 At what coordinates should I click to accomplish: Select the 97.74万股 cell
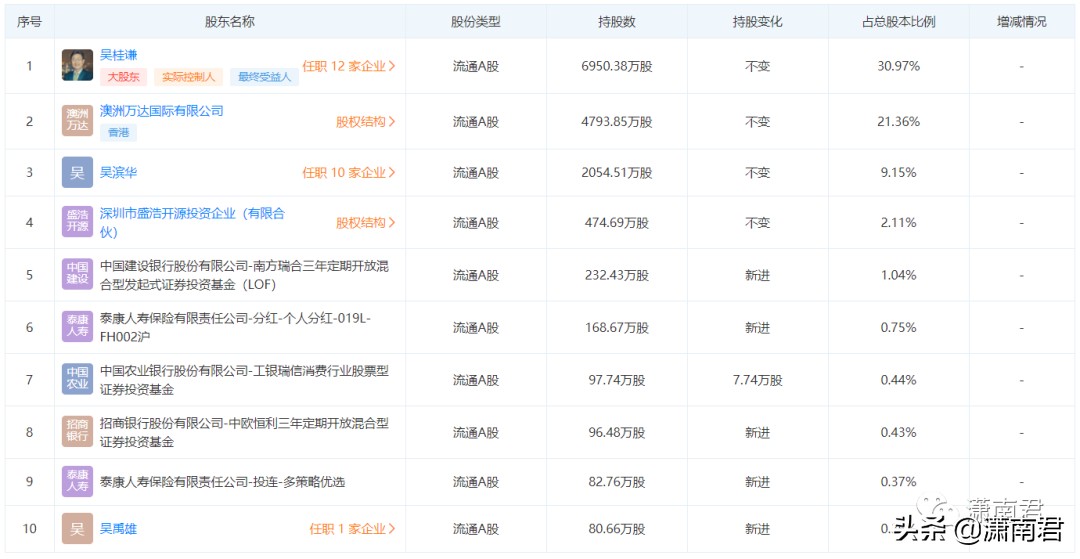pyautogui.click(x=616, y=380)
